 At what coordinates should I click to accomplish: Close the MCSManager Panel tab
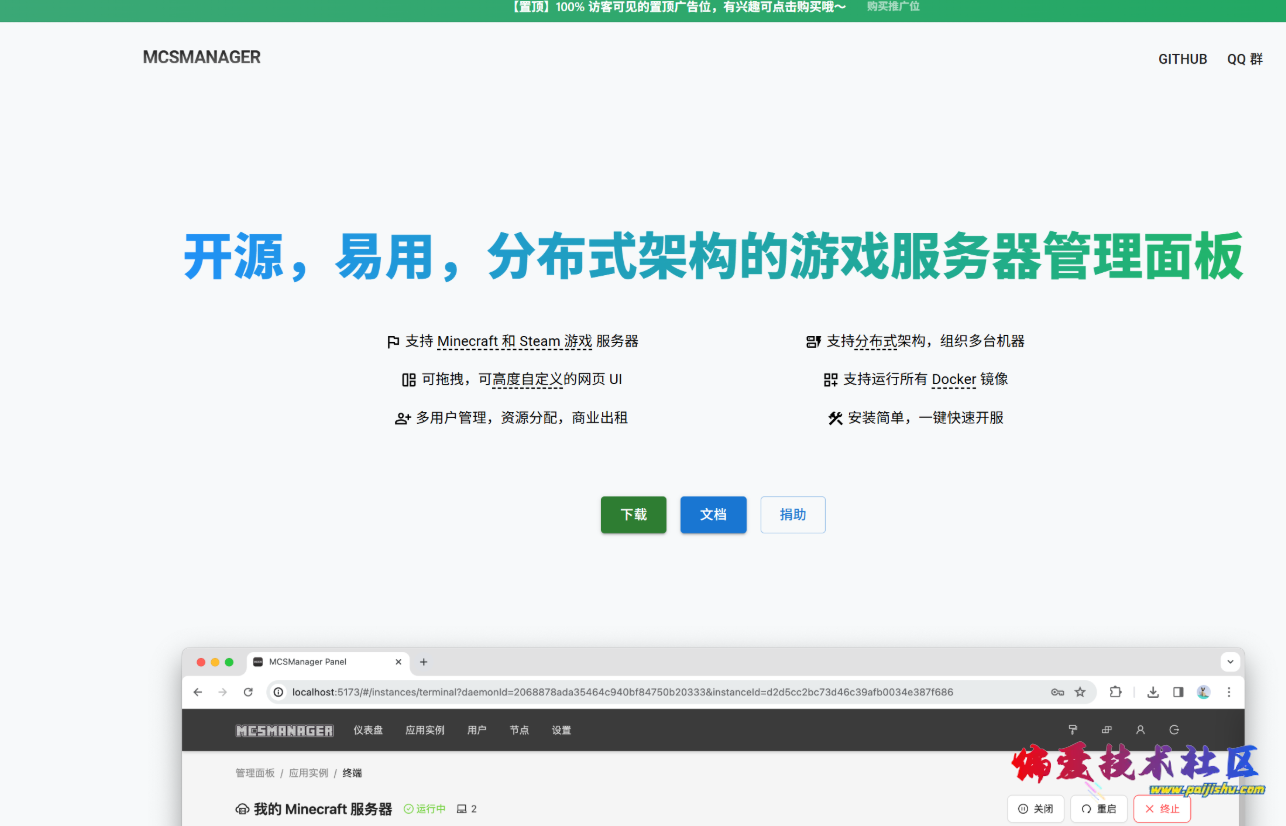399,662
